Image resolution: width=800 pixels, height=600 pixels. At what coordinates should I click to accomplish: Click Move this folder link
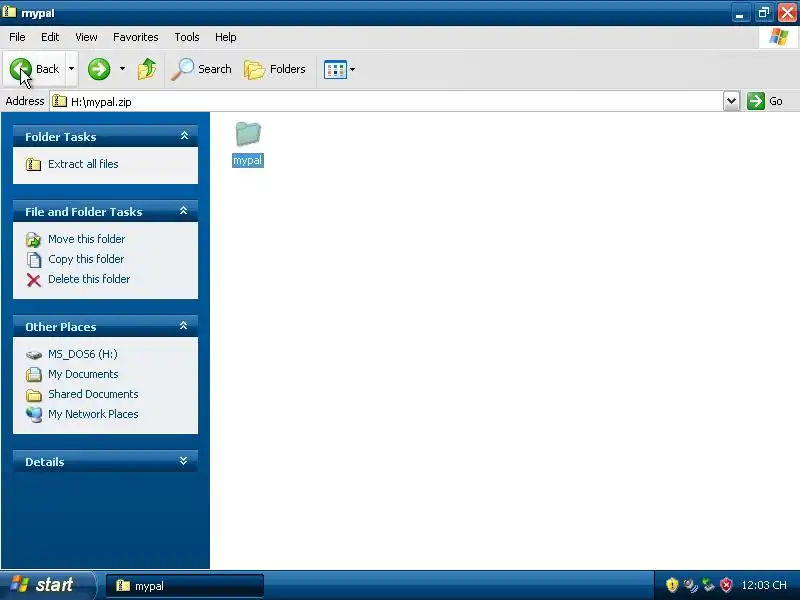point(86,239)
